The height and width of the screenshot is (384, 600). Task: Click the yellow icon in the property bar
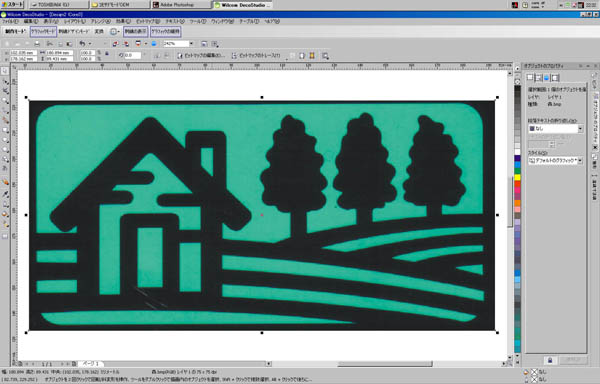point(312,56)
